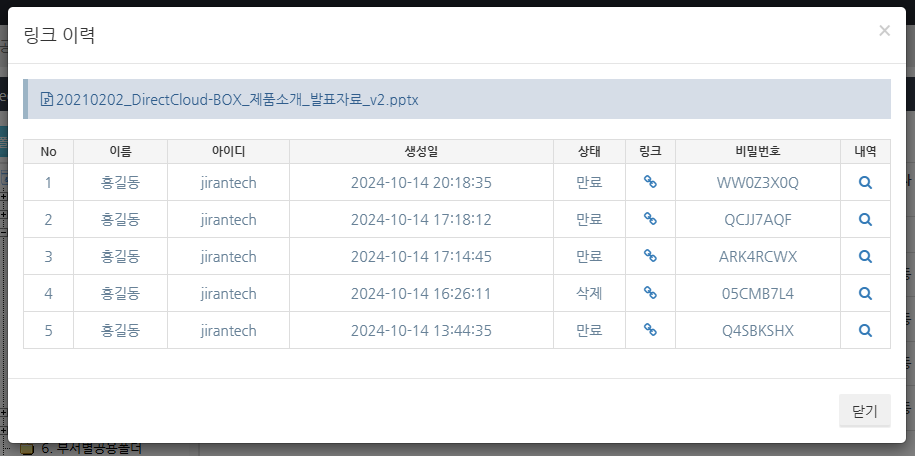Image resolution: width=915 pixels, height=456 pixels.
Task: Click the 삭제 status in row 4
Action: click(589, 293)
